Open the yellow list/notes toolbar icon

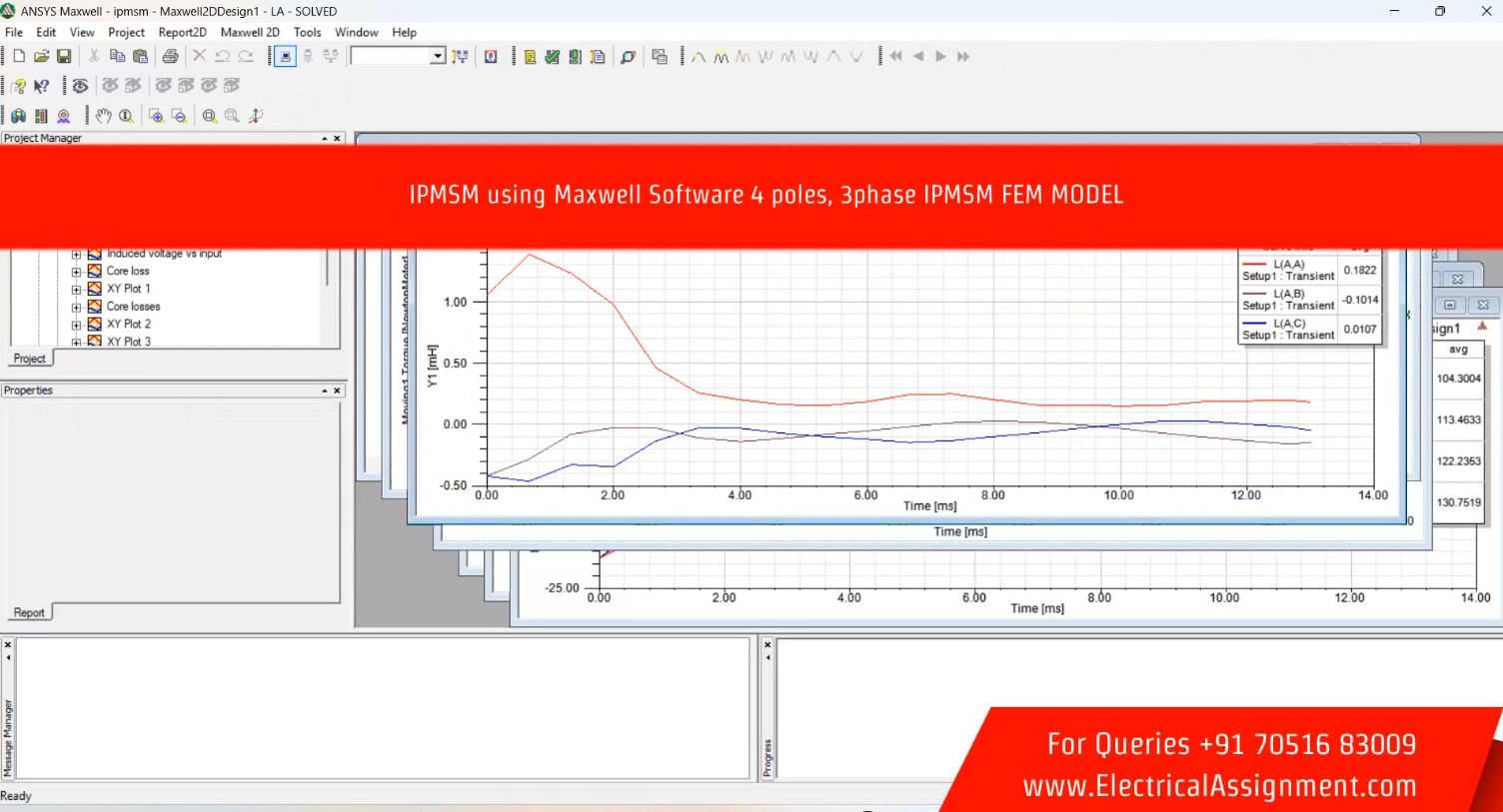click(x=530, y=57)
